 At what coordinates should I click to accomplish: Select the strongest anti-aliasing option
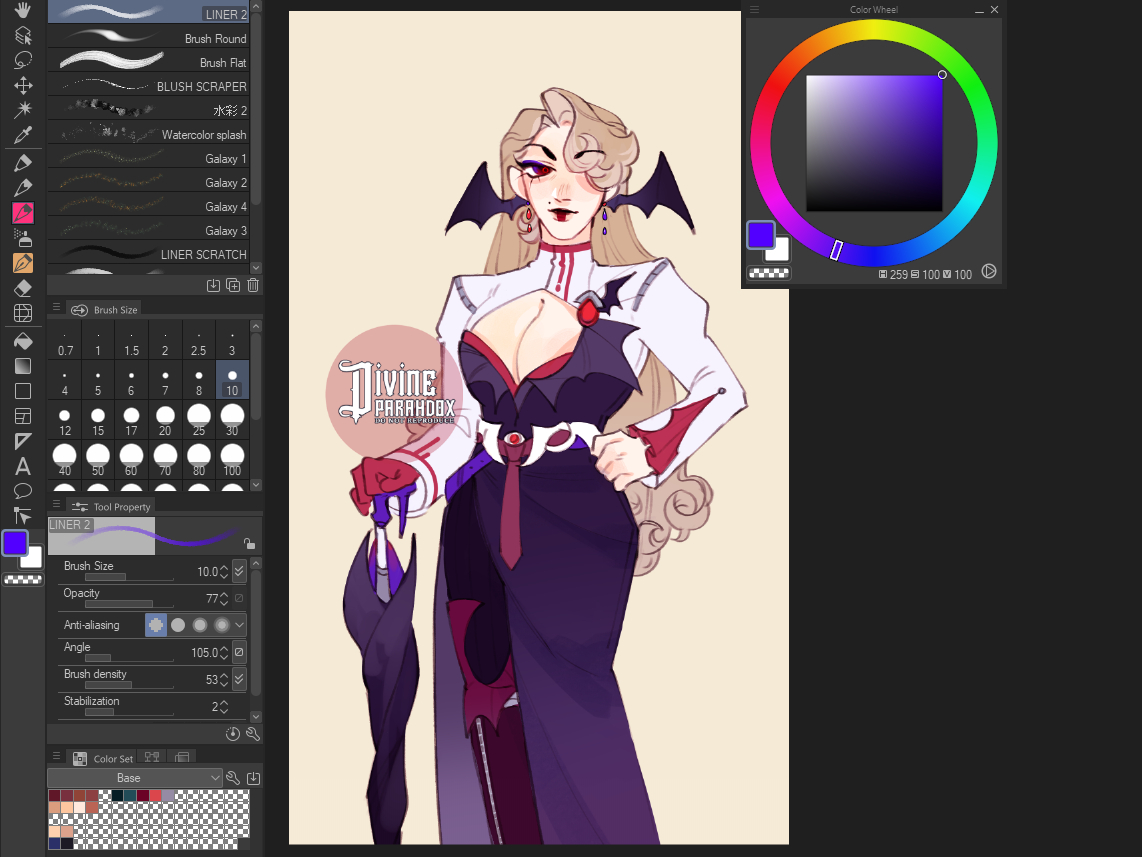coord(222,625)
